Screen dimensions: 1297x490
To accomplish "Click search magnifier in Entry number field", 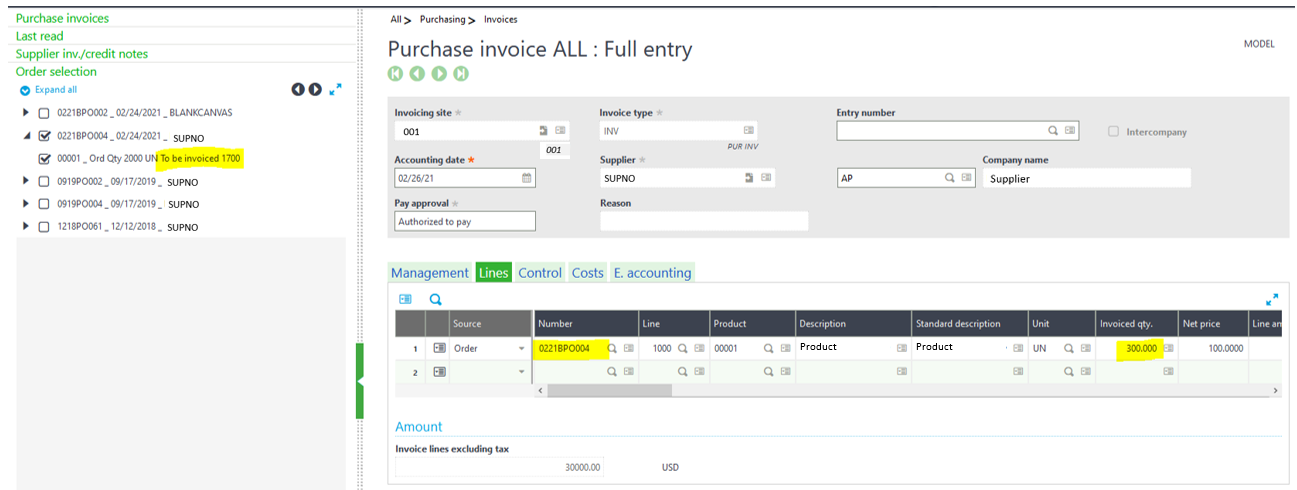I will [1053, 131].
